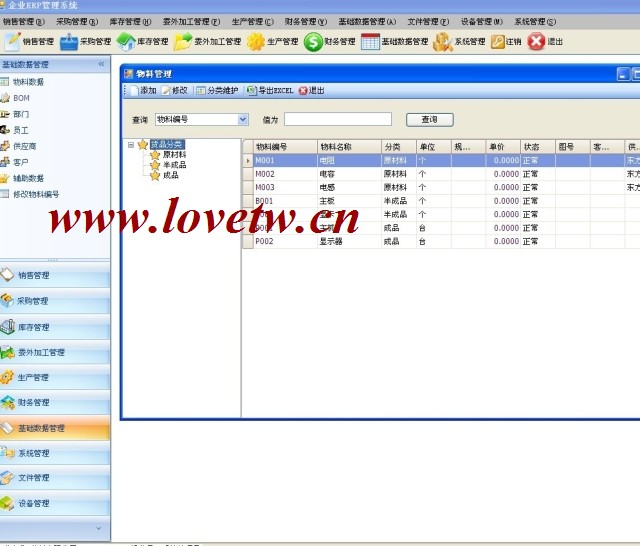Image resolution: width=640 pixels, height=546 pixels.
Task: Select row P002 显示器
Action: [x=441, y=241]
